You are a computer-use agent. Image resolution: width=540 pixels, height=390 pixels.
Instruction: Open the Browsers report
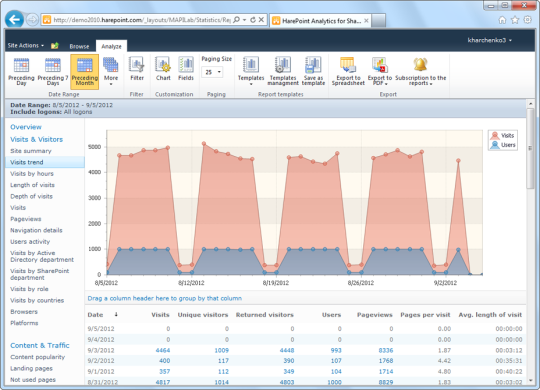24,312
